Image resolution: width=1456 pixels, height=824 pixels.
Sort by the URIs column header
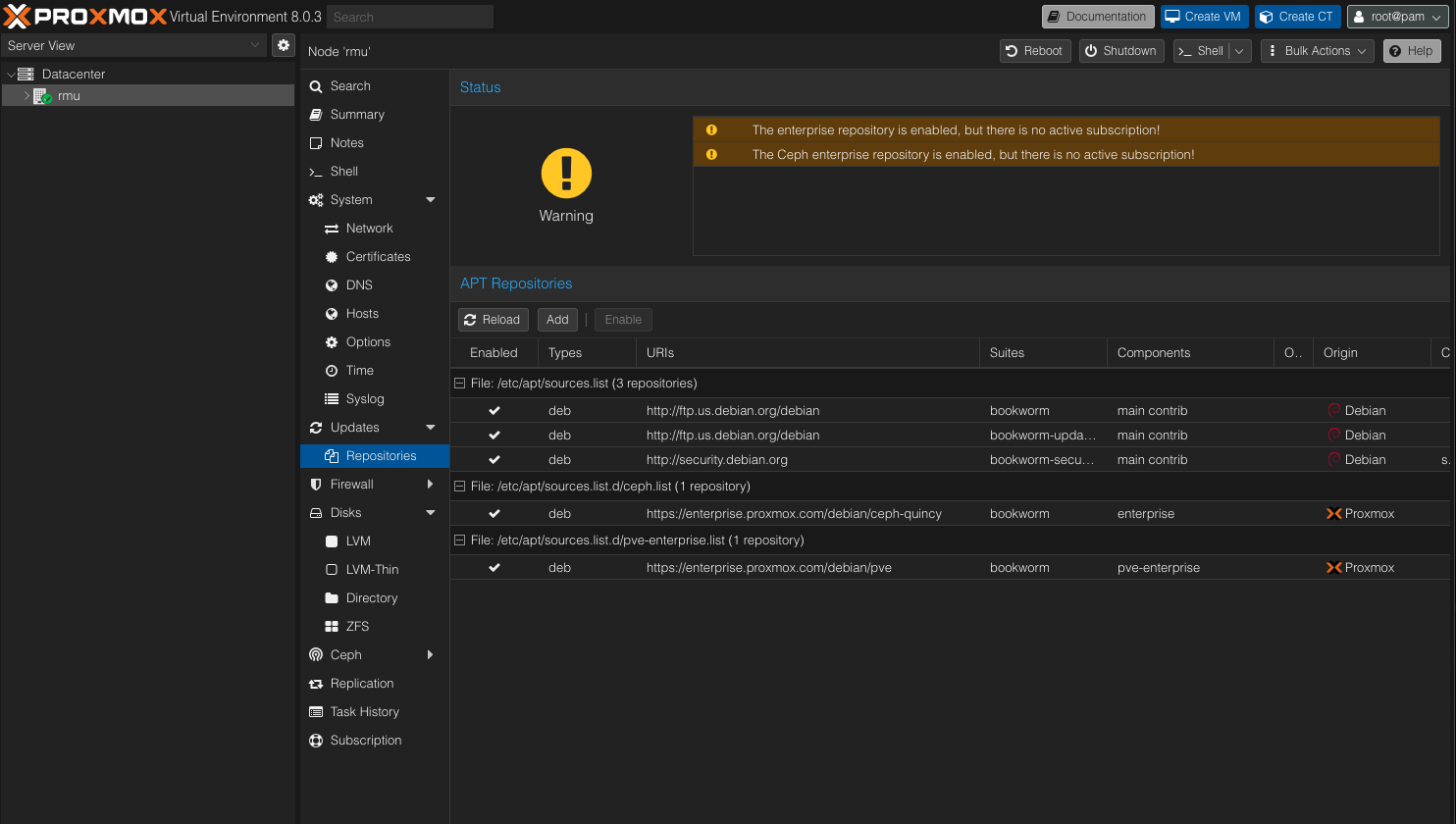(x=807, y=353)
